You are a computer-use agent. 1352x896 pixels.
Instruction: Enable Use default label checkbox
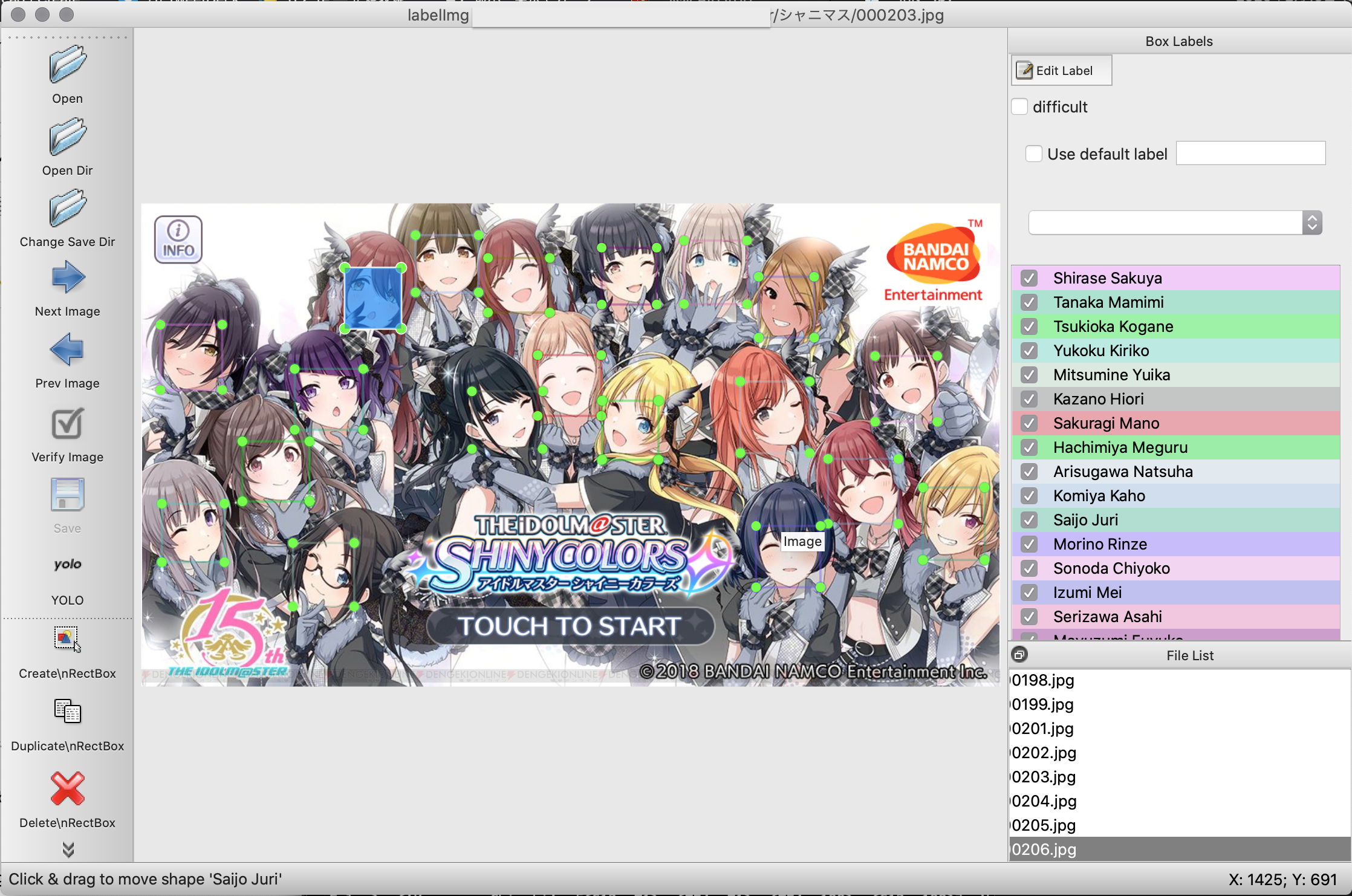pos(1034,154)
